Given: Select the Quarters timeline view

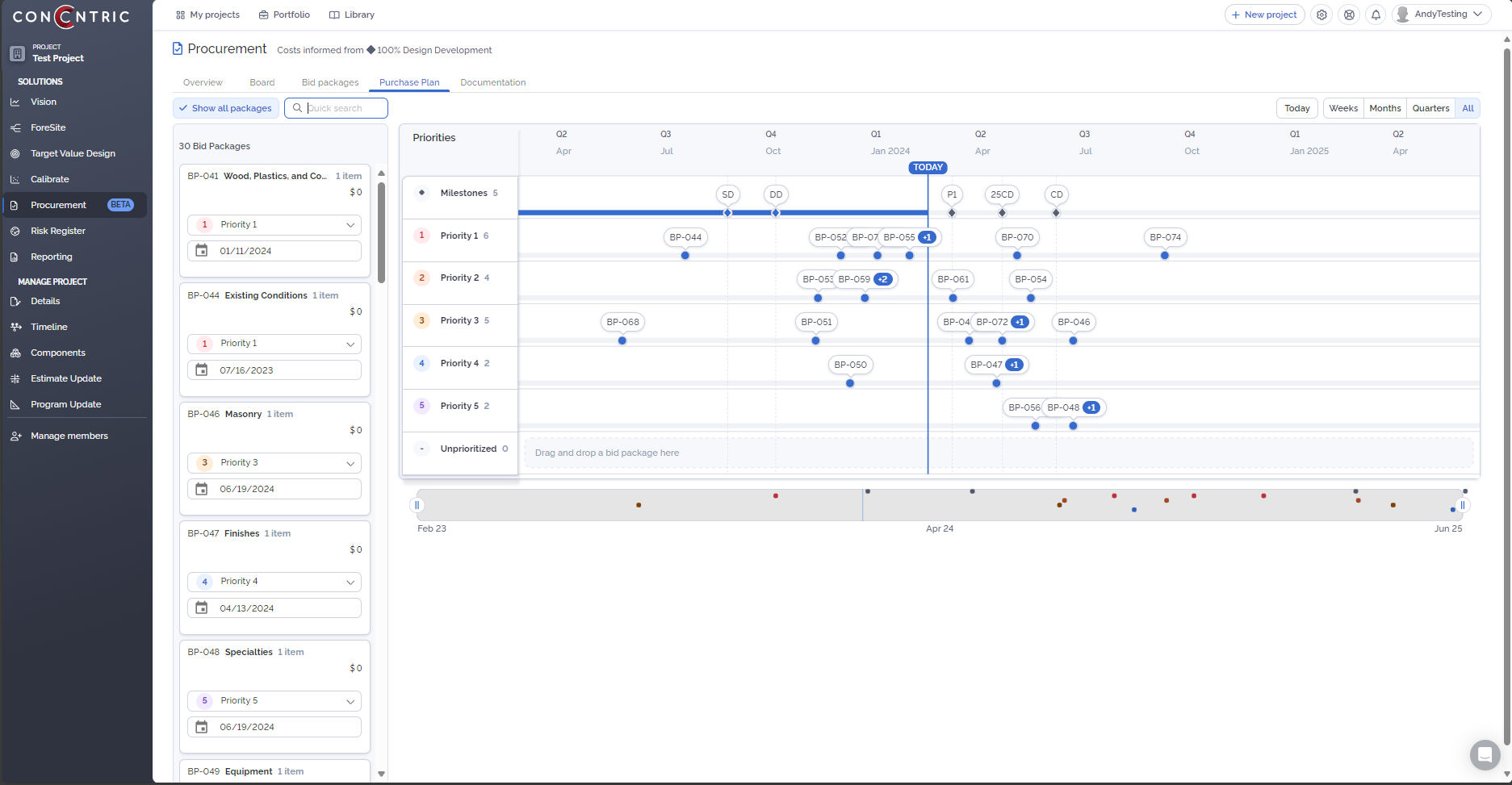Looking at the screenshot, I should click(x=1430, y=108).
